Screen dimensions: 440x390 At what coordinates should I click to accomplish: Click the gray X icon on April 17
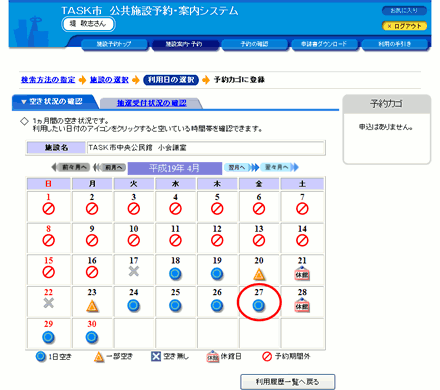pyautogui.click(x=134, y=271)
